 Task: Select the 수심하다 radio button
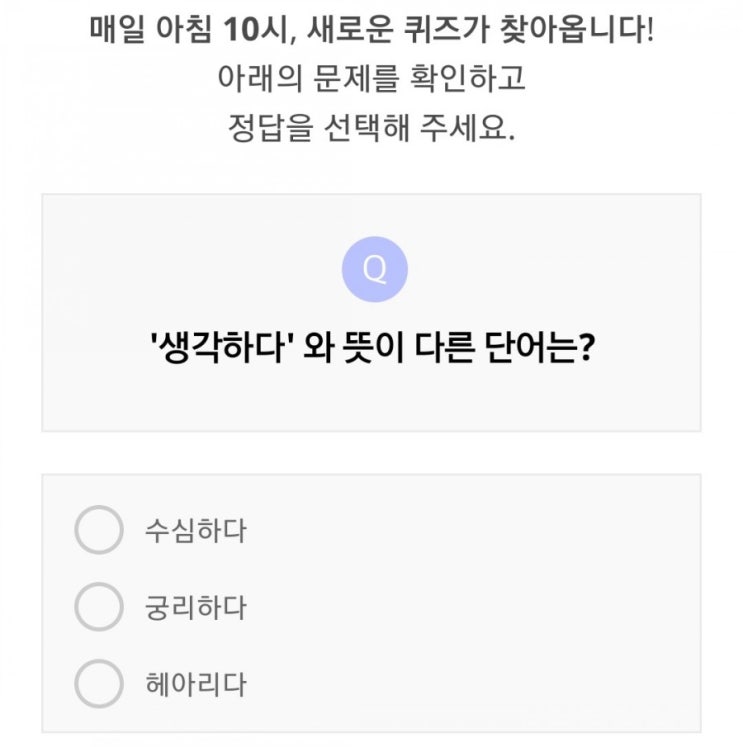pyautogui.click(x=98, y=530)
